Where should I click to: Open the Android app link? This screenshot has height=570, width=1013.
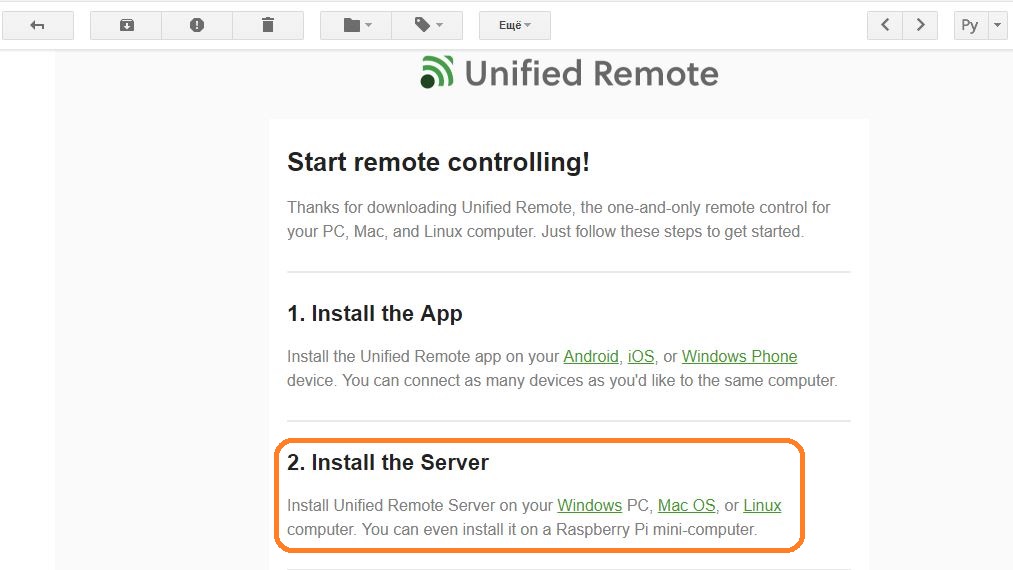pyautogui.click(x=590, y=357)
